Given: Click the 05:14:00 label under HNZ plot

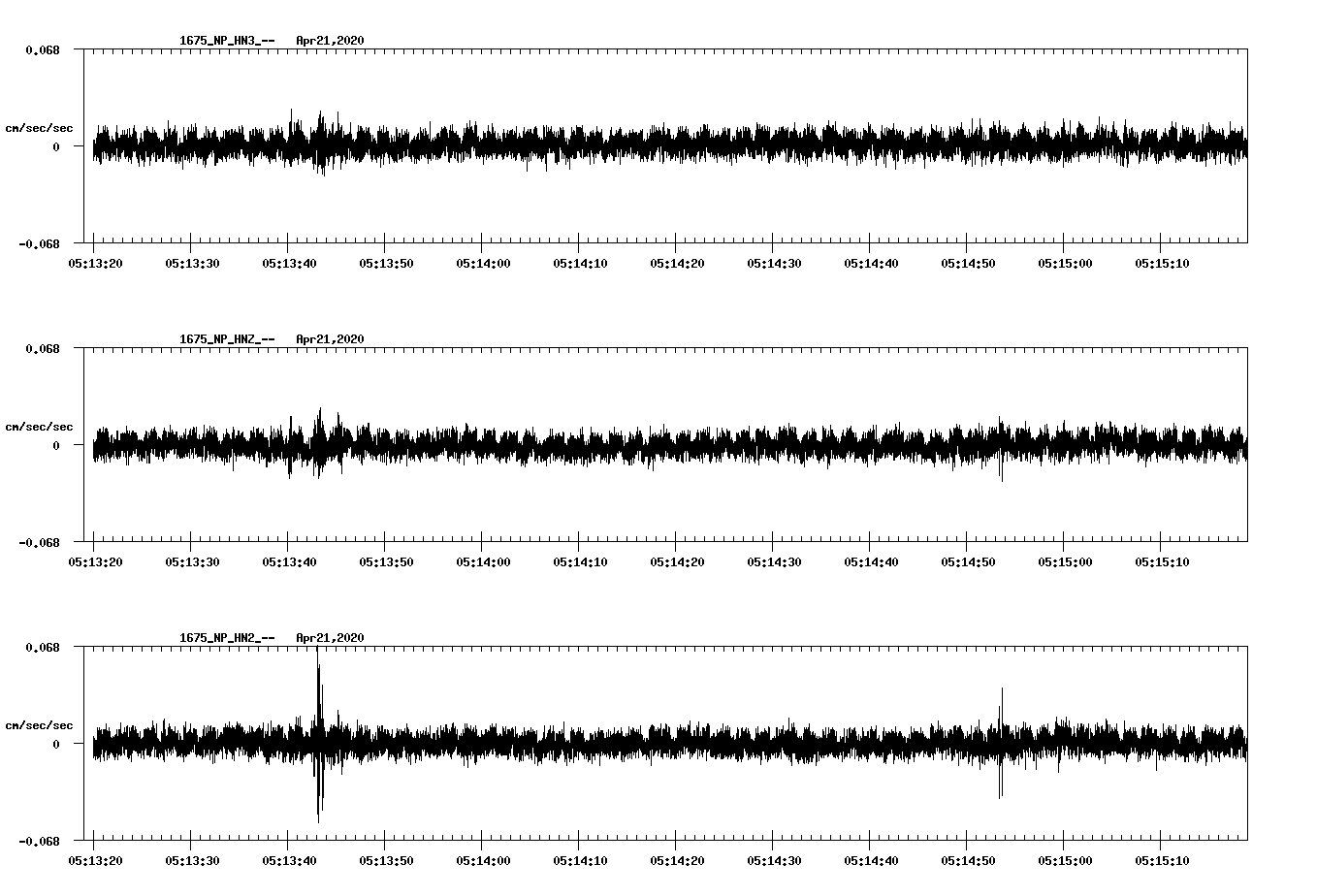Looking at the screenshot, I should pos(482,561).
